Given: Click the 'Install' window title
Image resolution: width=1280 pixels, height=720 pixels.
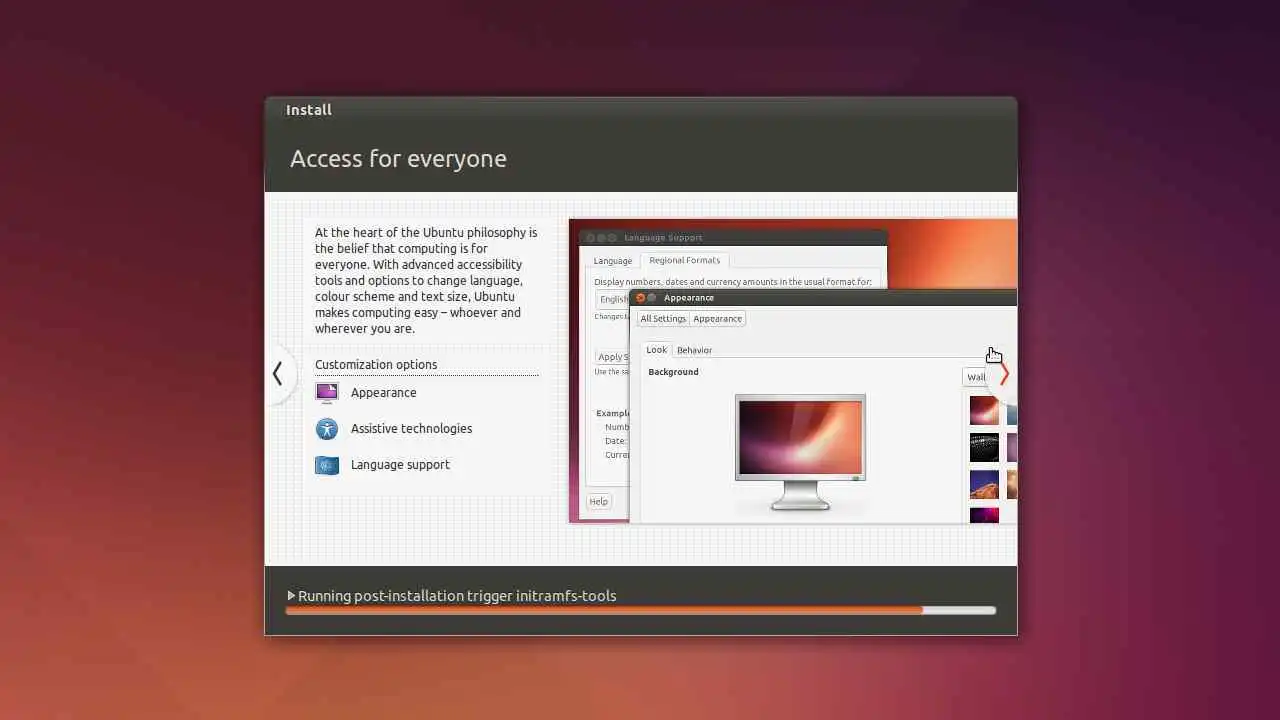Looking at the screenshot, I should (x=309, y=110).
